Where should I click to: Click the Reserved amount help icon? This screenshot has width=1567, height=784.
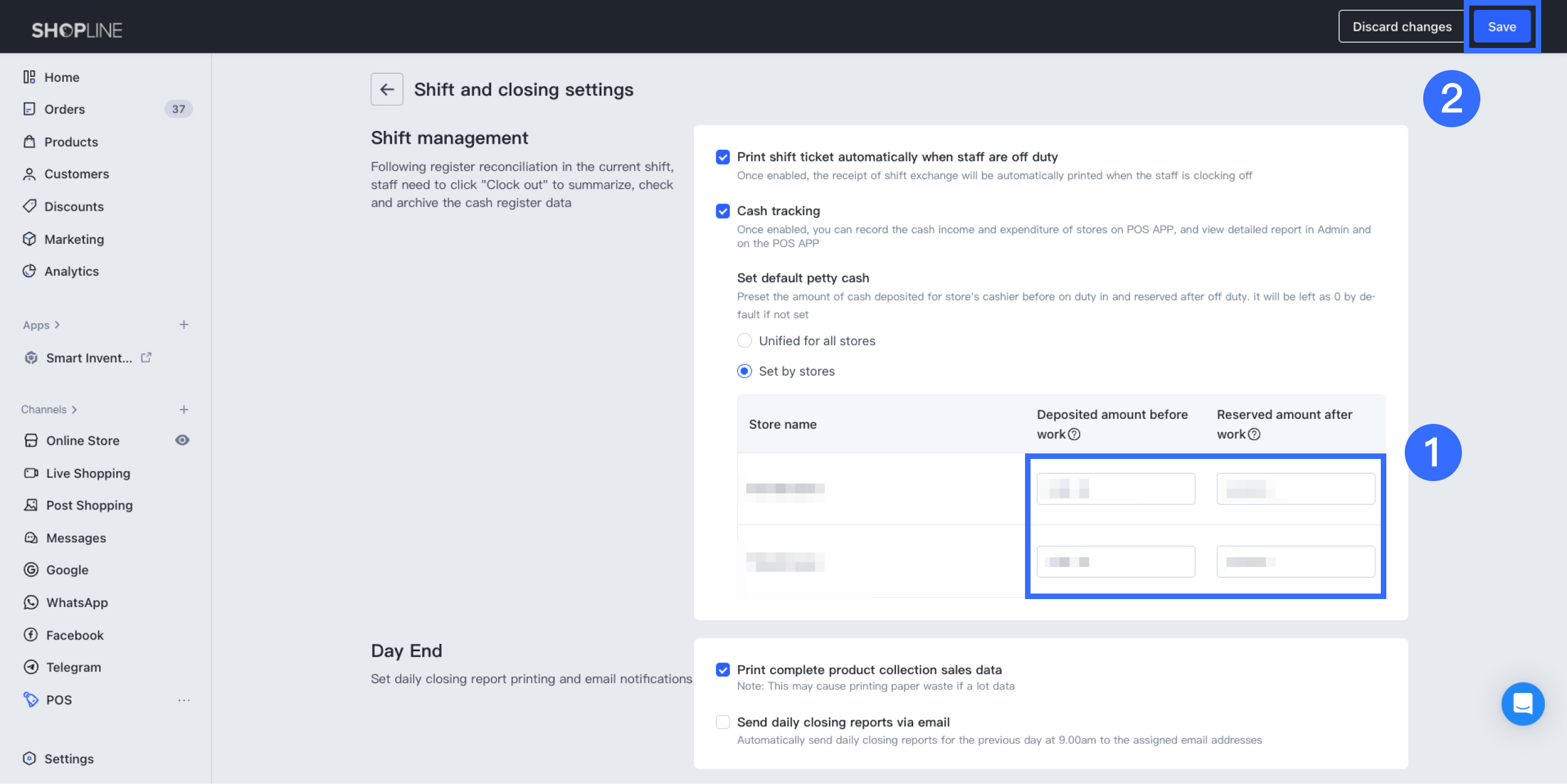click(1254, 434)
